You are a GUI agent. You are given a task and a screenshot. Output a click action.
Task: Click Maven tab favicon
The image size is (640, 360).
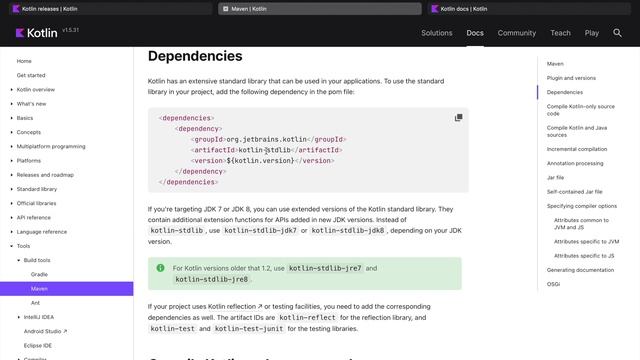tap(225, 9)
